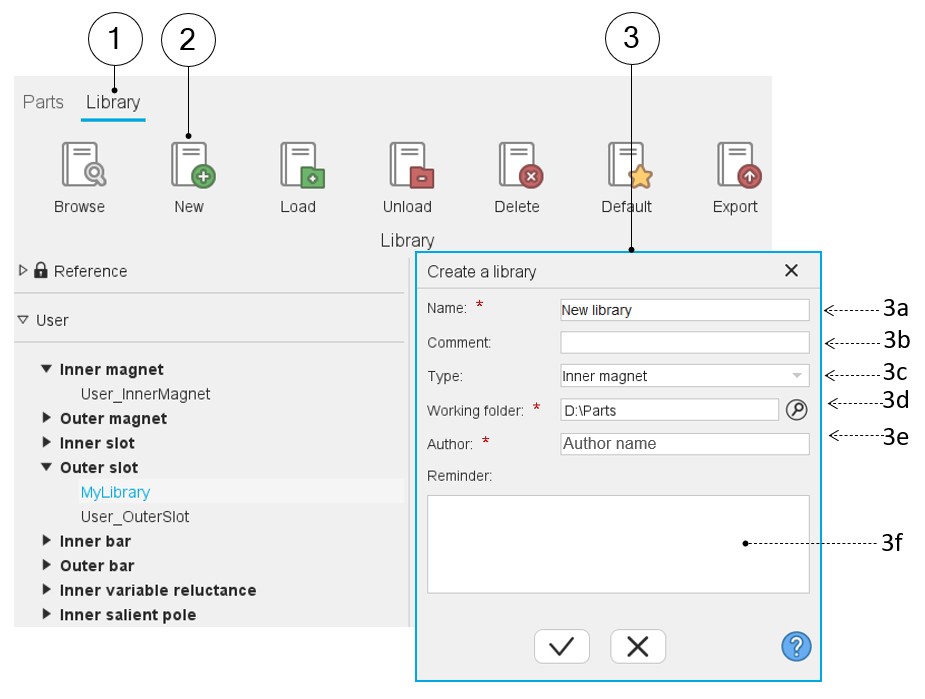
Task: Collapse the User library section
Action: [x=24, y=320]
